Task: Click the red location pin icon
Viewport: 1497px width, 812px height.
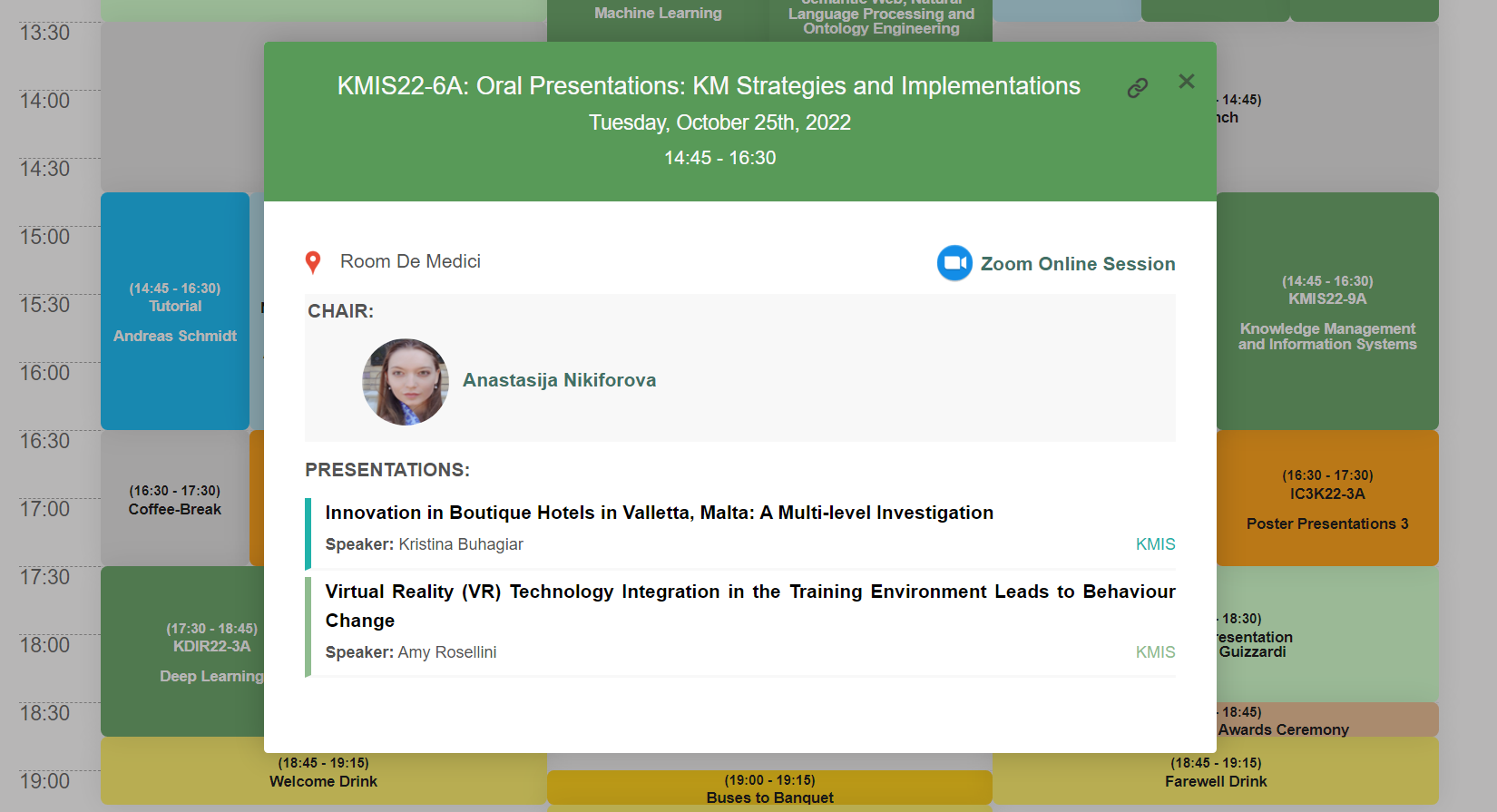Action: [313, 262]
